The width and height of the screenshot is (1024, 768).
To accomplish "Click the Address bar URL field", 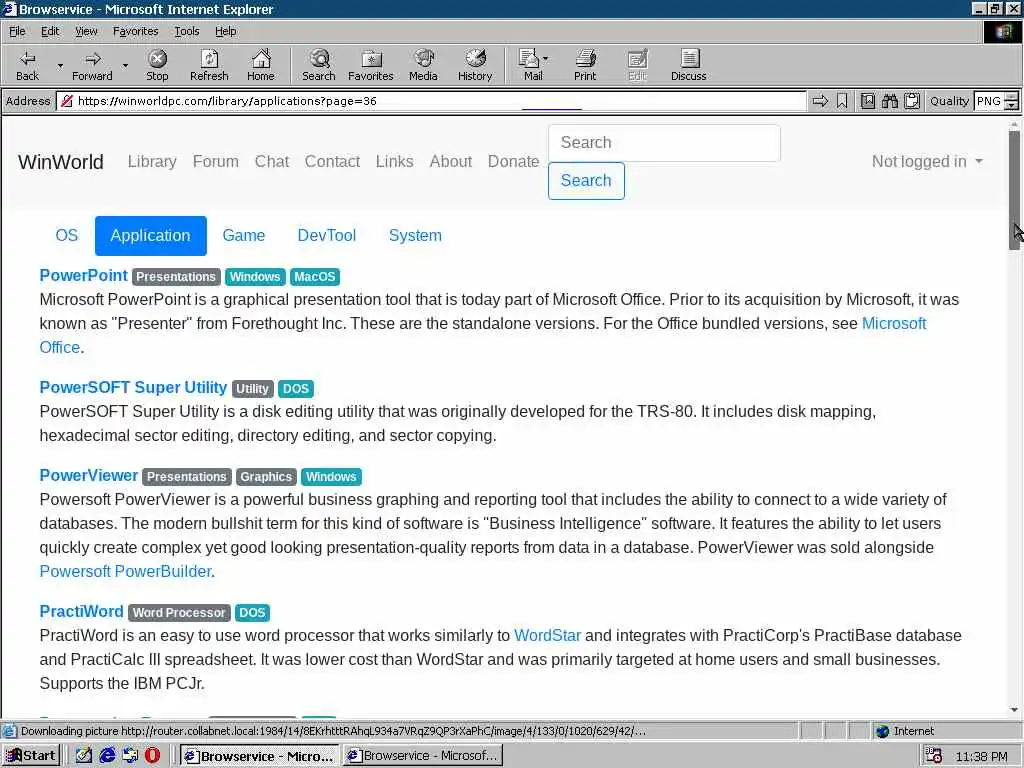I will click(x=431, y=101).
